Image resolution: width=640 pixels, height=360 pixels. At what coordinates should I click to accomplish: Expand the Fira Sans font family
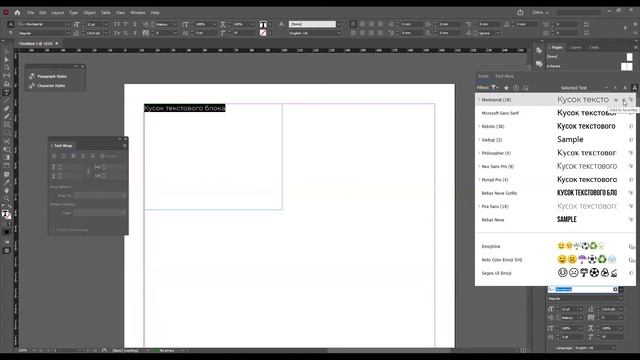(x=479, y=207)
